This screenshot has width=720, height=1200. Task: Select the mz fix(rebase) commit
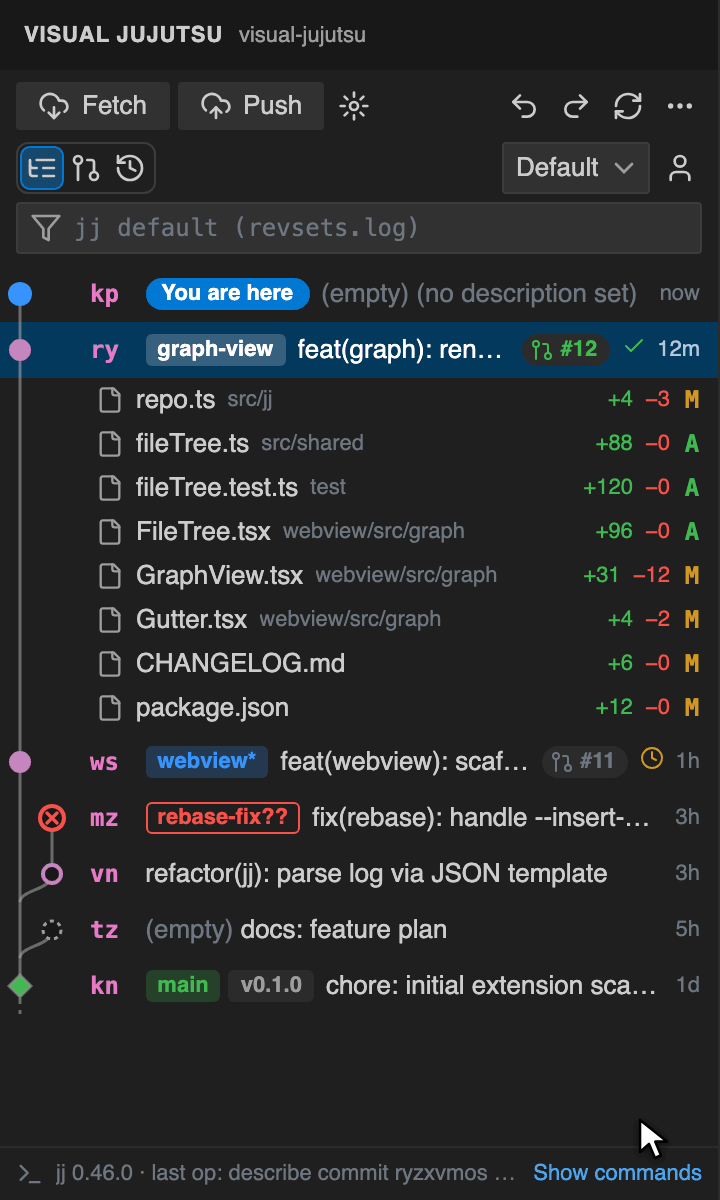click(x=360, y=818)
